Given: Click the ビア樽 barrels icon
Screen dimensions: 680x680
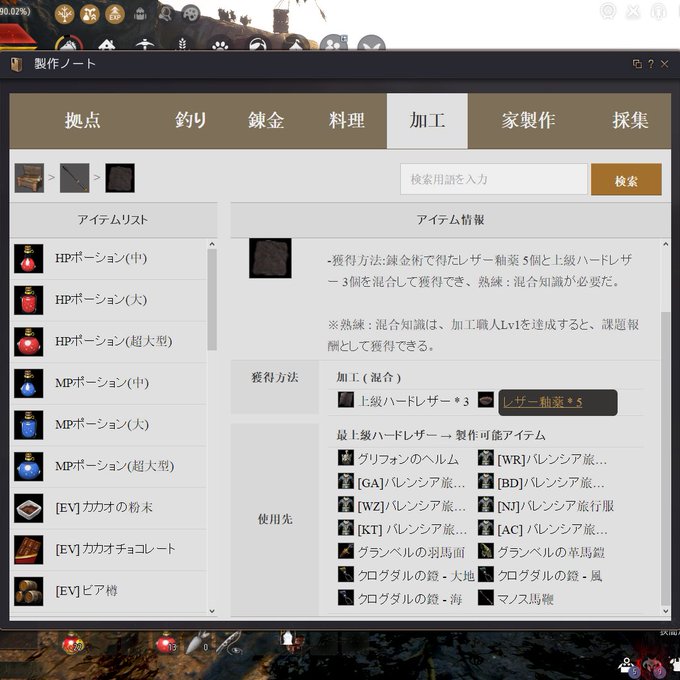Looking at the screenshot, I should 29,592.
